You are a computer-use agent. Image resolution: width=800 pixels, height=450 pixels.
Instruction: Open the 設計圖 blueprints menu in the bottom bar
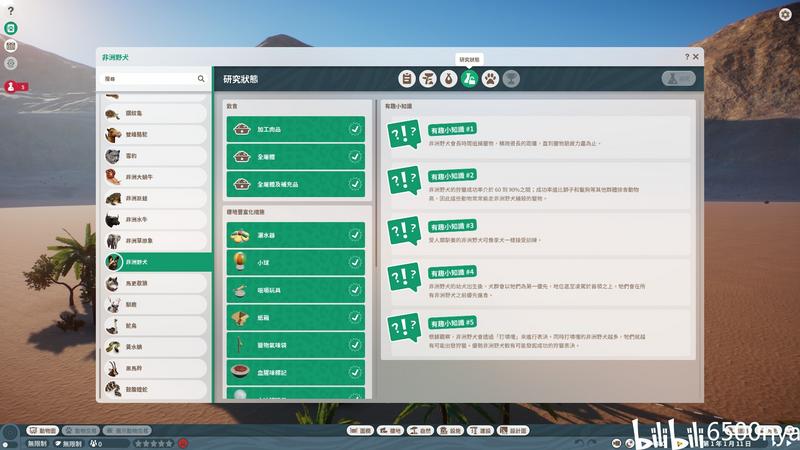point(514,431)
